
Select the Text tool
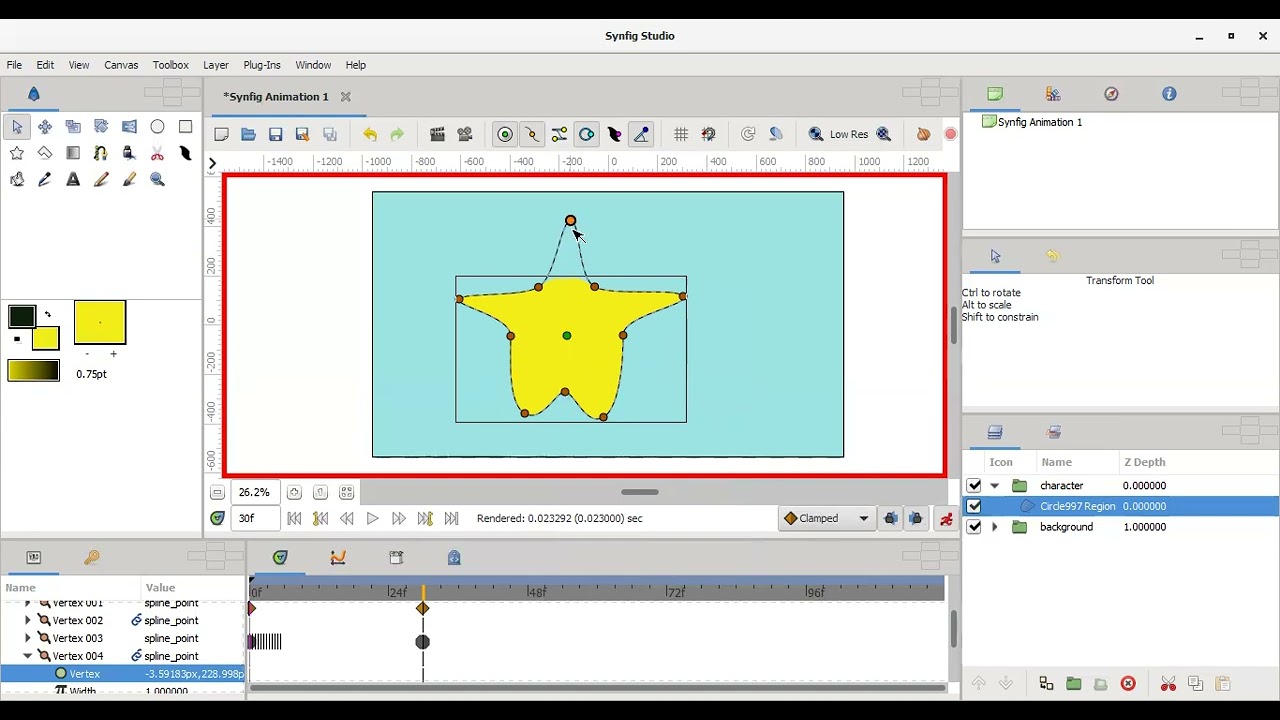pyautogui.click(x=73, y=179)
